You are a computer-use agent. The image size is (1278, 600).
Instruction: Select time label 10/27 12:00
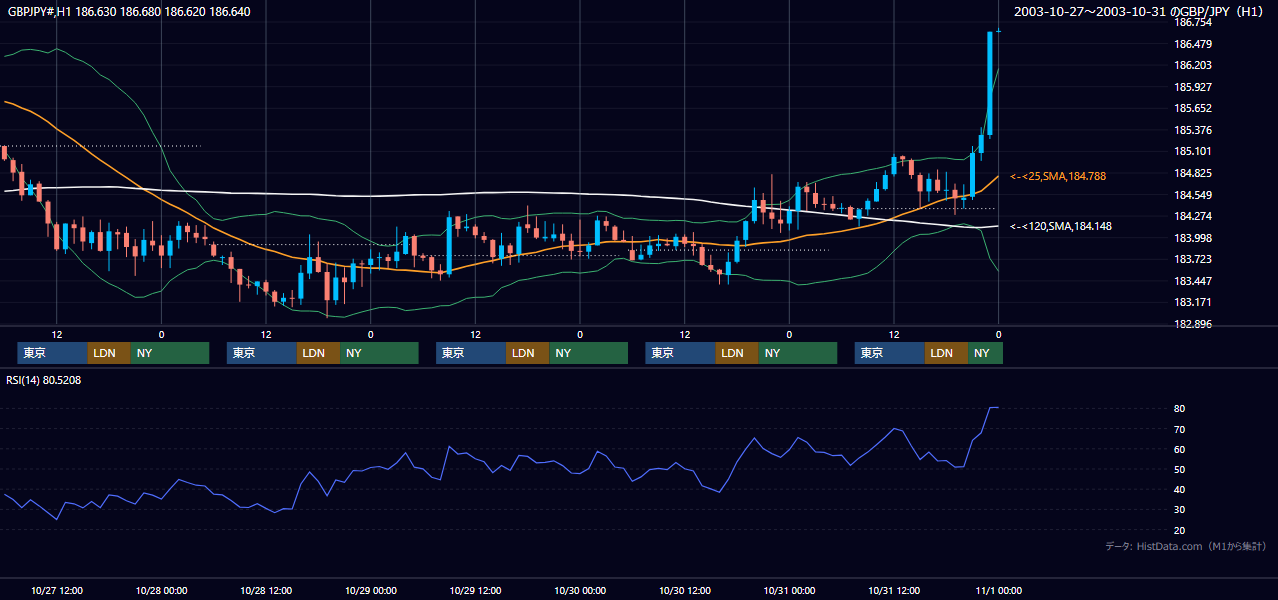[x=57, y=590]
